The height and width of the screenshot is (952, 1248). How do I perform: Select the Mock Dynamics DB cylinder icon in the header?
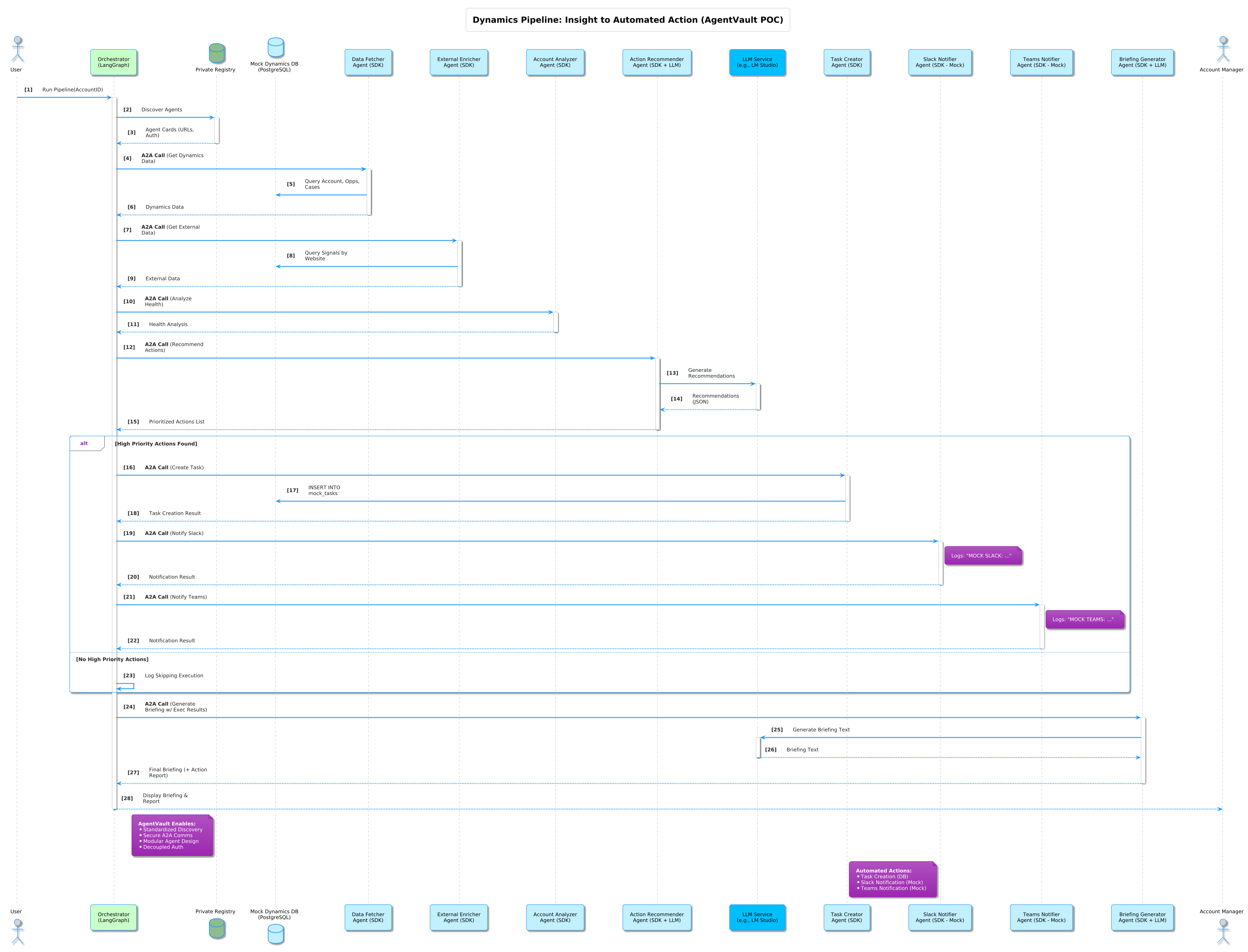(276, 47)
